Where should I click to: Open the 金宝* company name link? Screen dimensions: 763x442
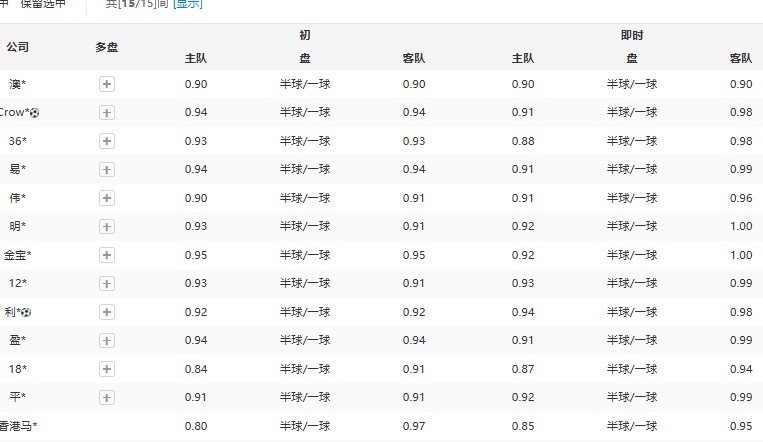click(x=18, y=256)
